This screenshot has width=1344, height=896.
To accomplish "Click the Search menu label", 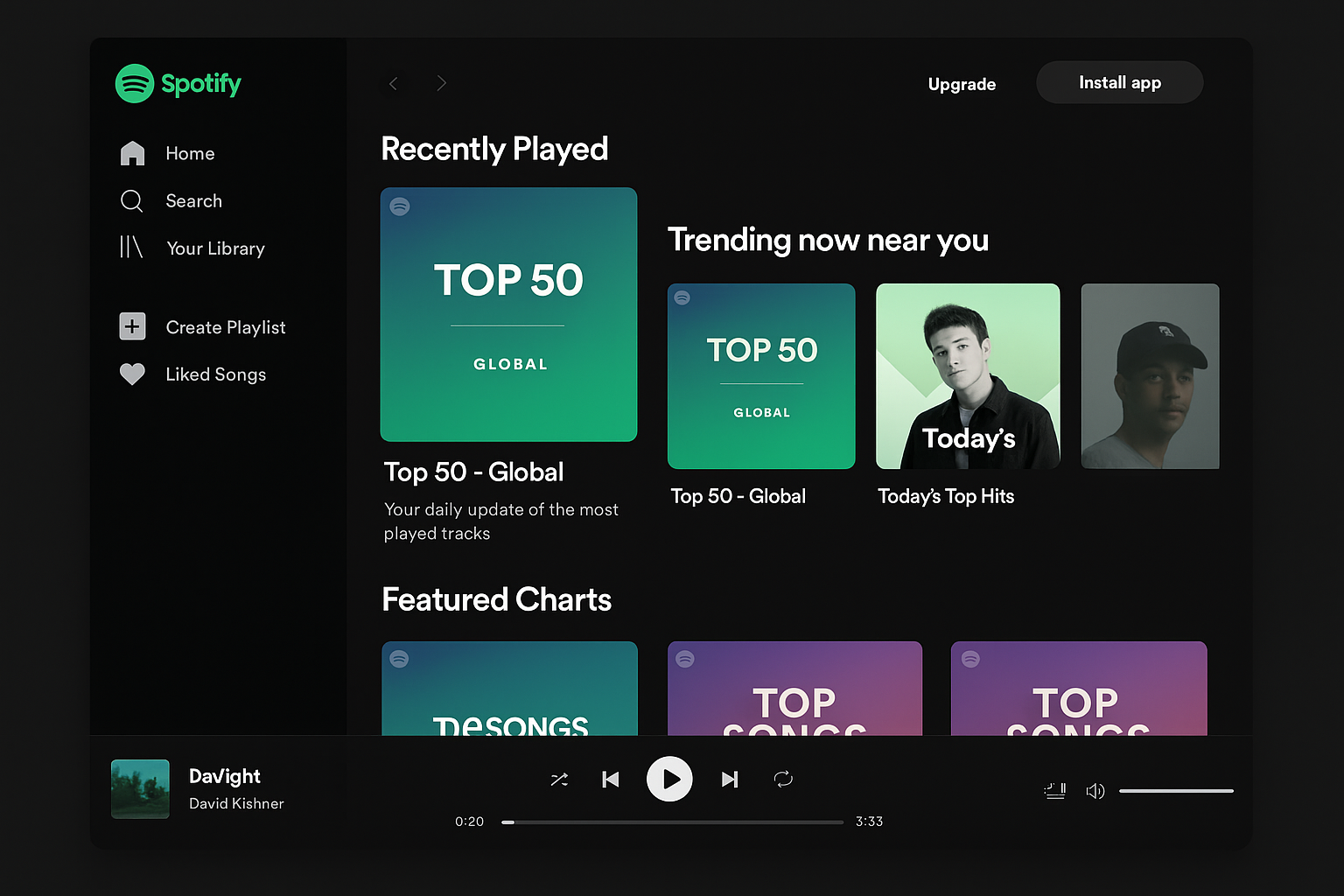I will [194, 201].
